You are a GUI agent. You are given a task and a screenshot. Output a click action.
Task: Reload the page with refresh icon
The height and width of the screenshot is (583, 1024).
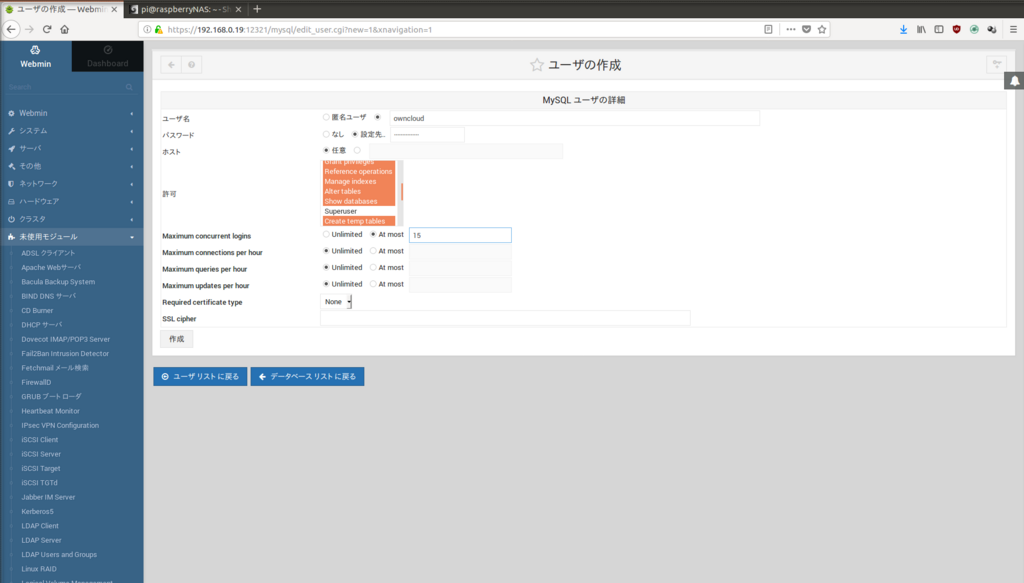(x=47, y=29)
